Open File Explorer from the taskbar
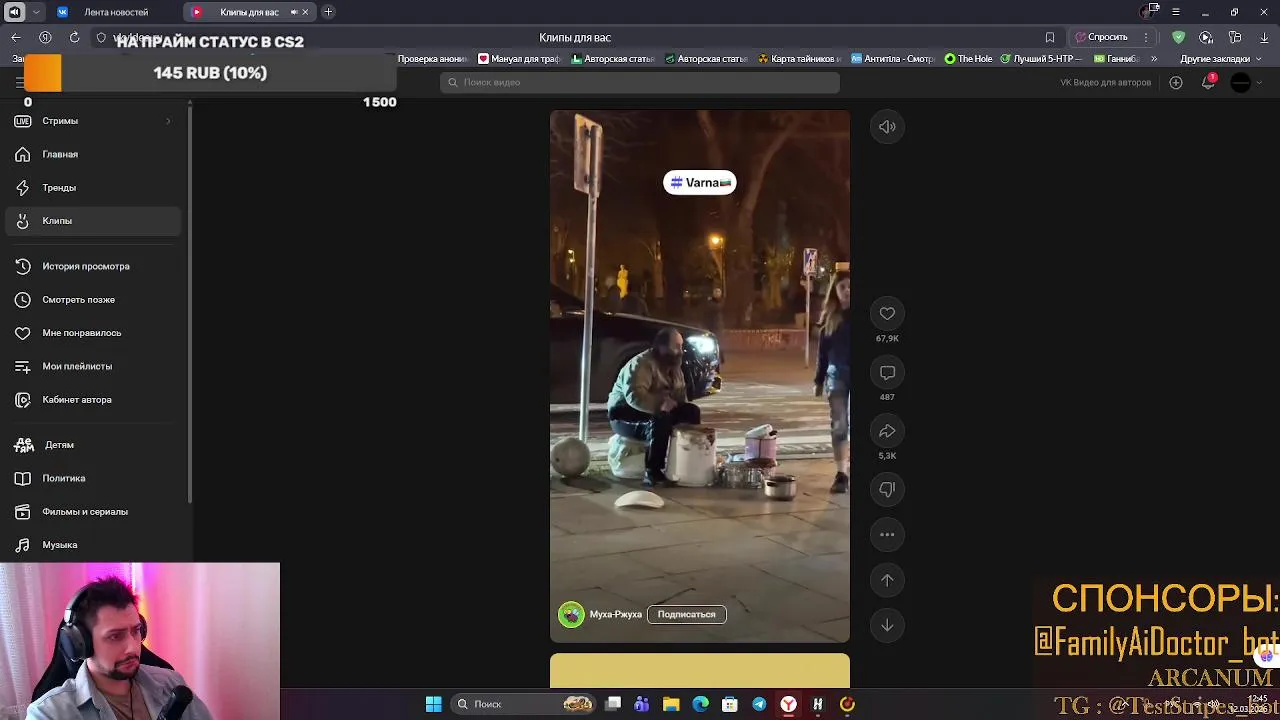 click(671, 704)
